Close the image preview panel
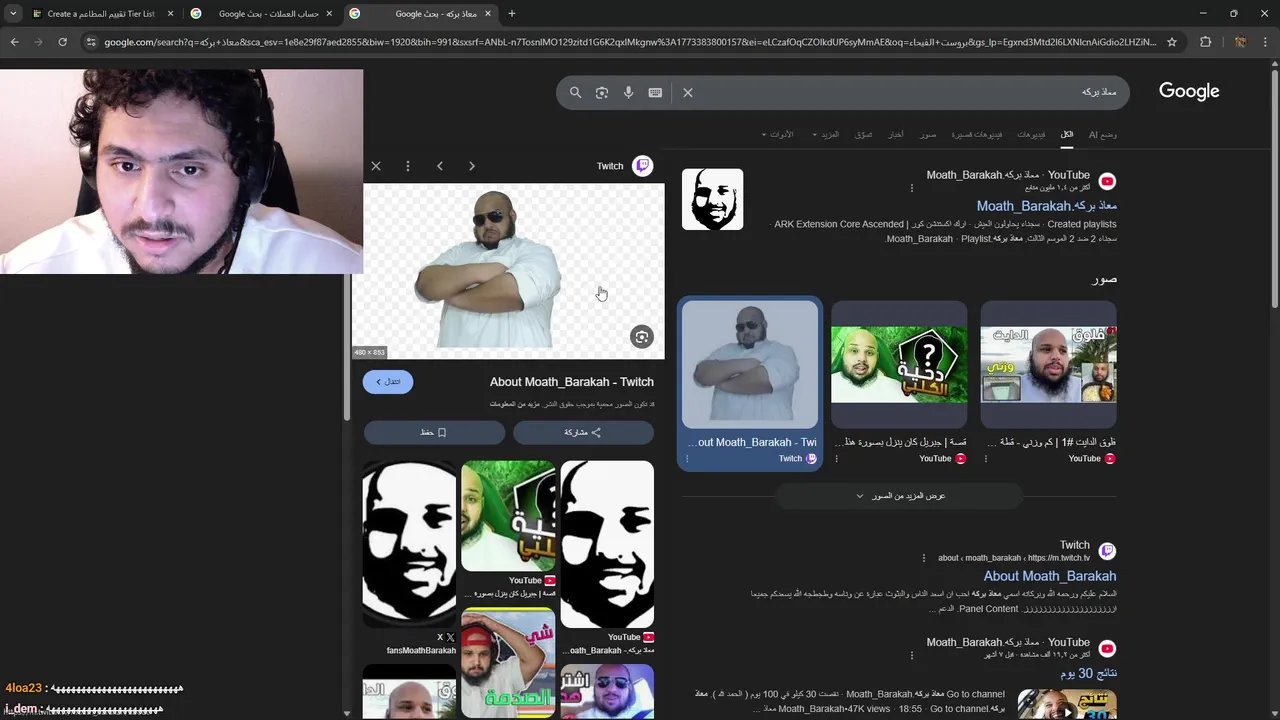The image size is (1280, 720). (x=376, y=166)
